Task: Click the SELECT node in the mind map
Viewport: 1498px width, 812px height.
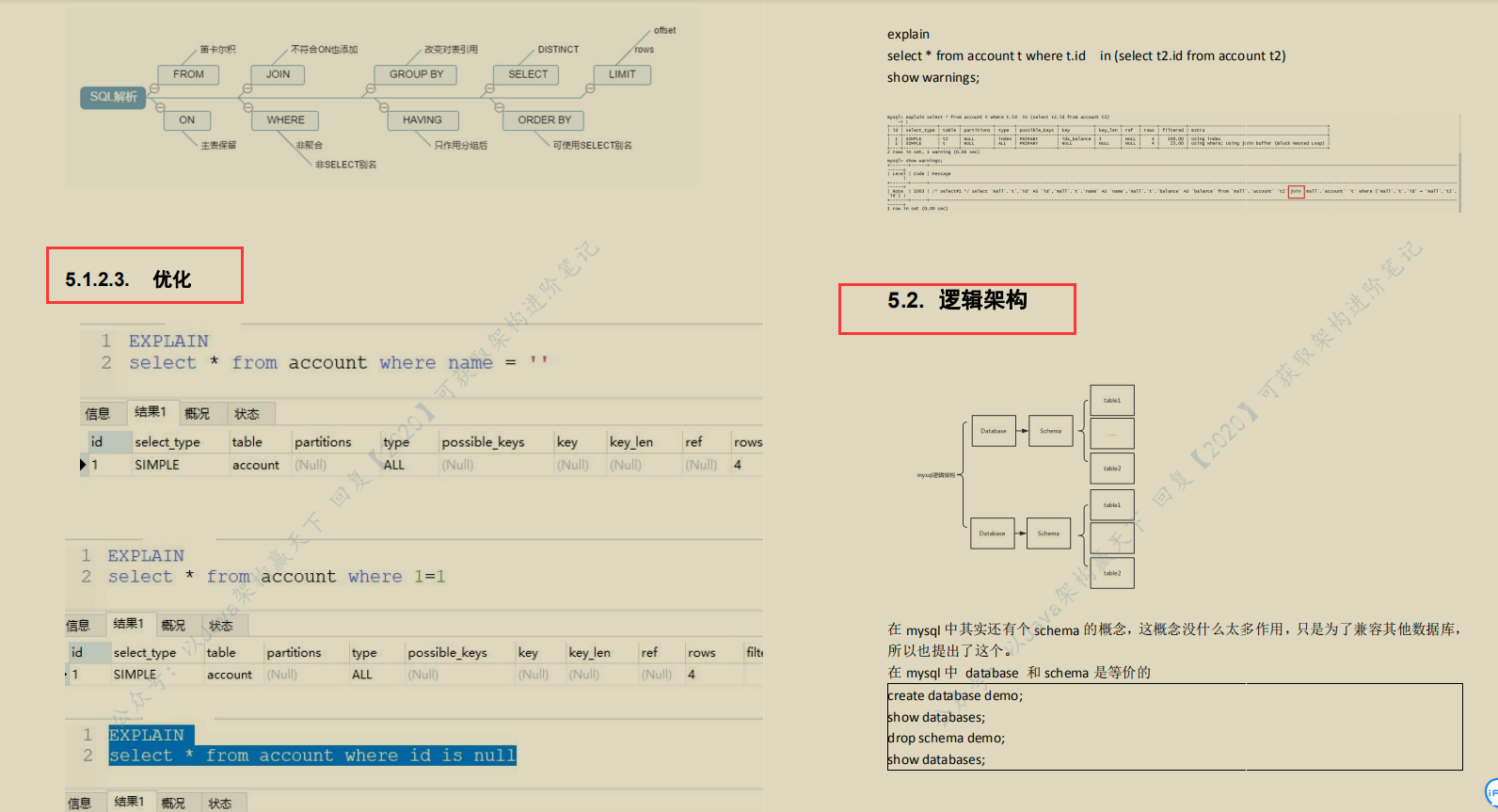Action: [527, 74]
